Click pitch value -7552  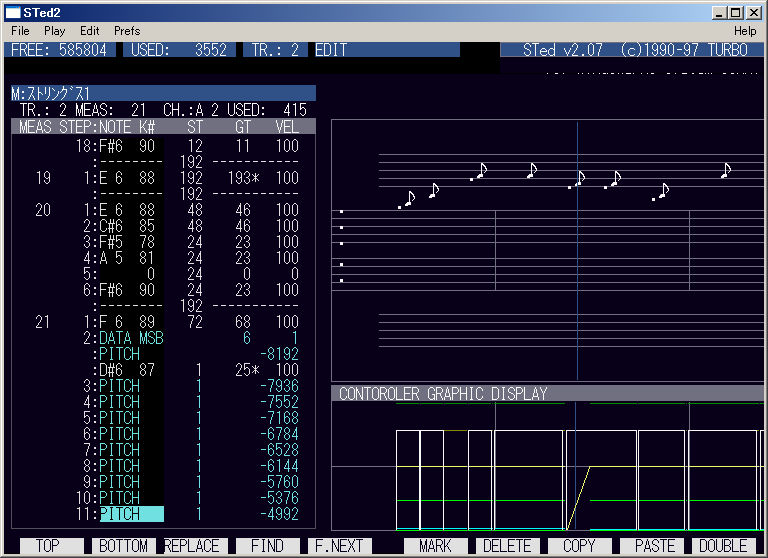pyautogui.click(x=279, y=402)
